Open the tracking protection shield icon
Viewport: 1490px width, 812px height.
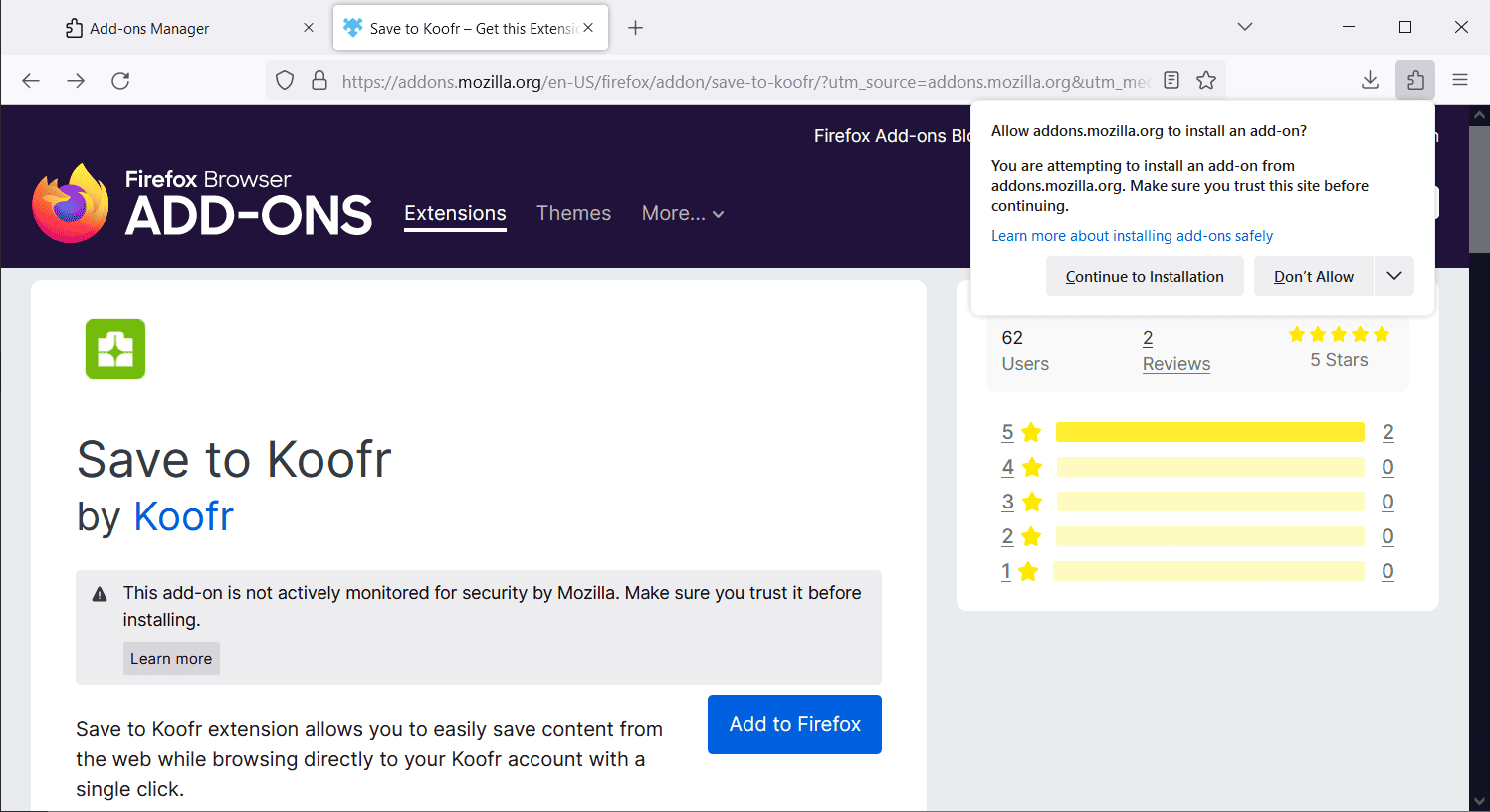tap(285, 81)
